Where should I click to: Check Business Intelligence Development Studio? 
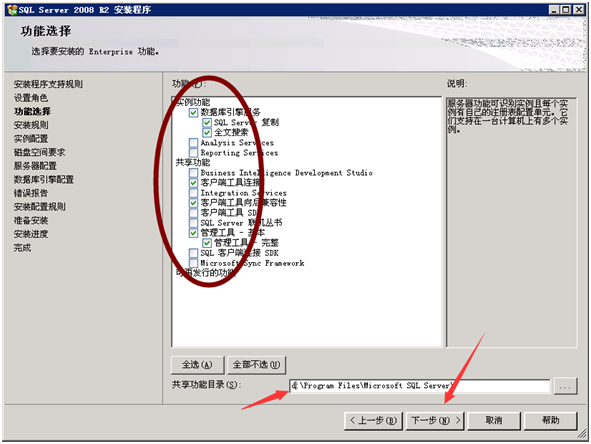coord(193,173)
